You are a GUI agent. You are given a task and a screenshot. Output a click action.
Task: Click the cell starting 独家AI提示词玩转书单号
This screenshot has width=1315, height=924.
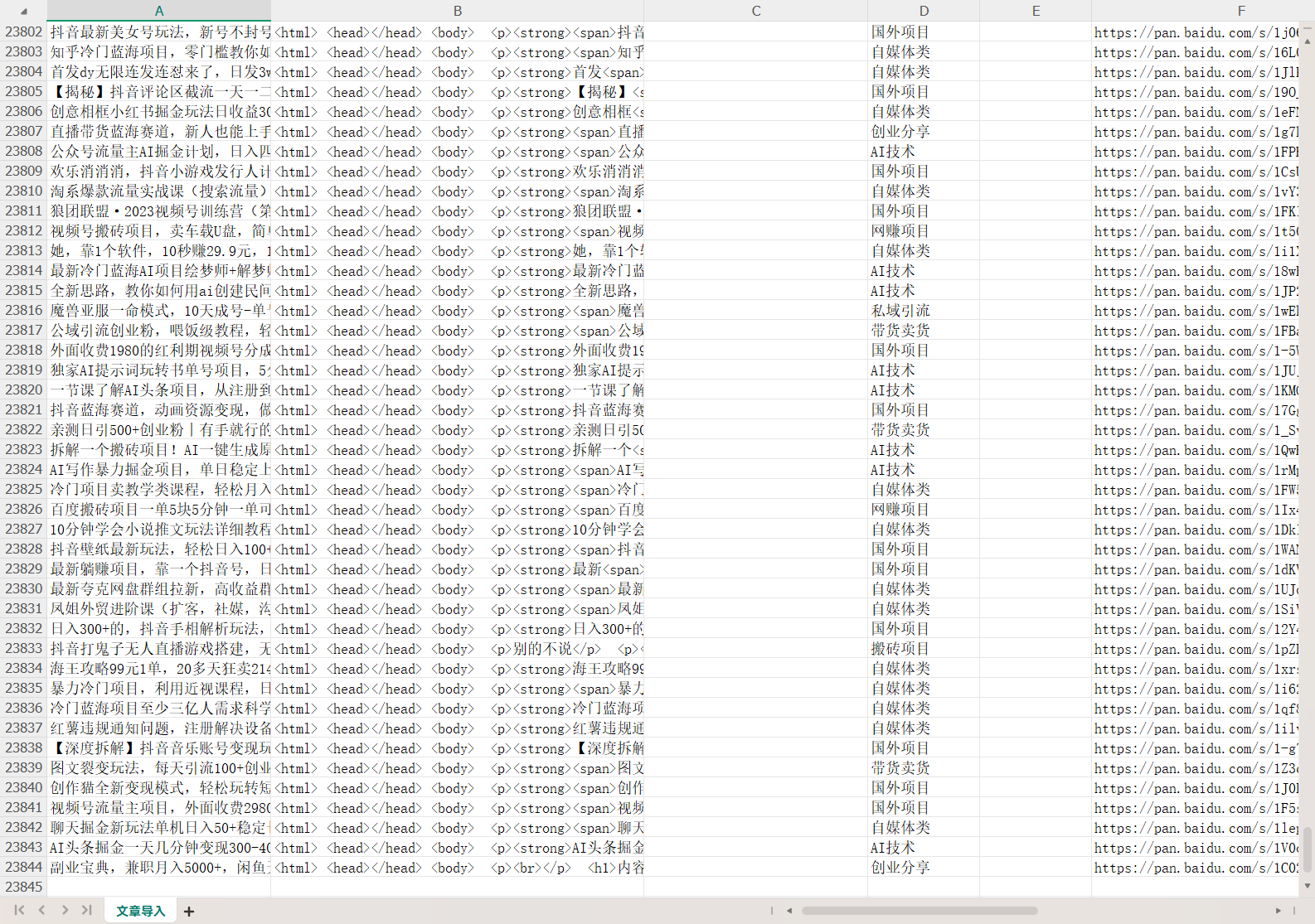click(x=159, y=370)
